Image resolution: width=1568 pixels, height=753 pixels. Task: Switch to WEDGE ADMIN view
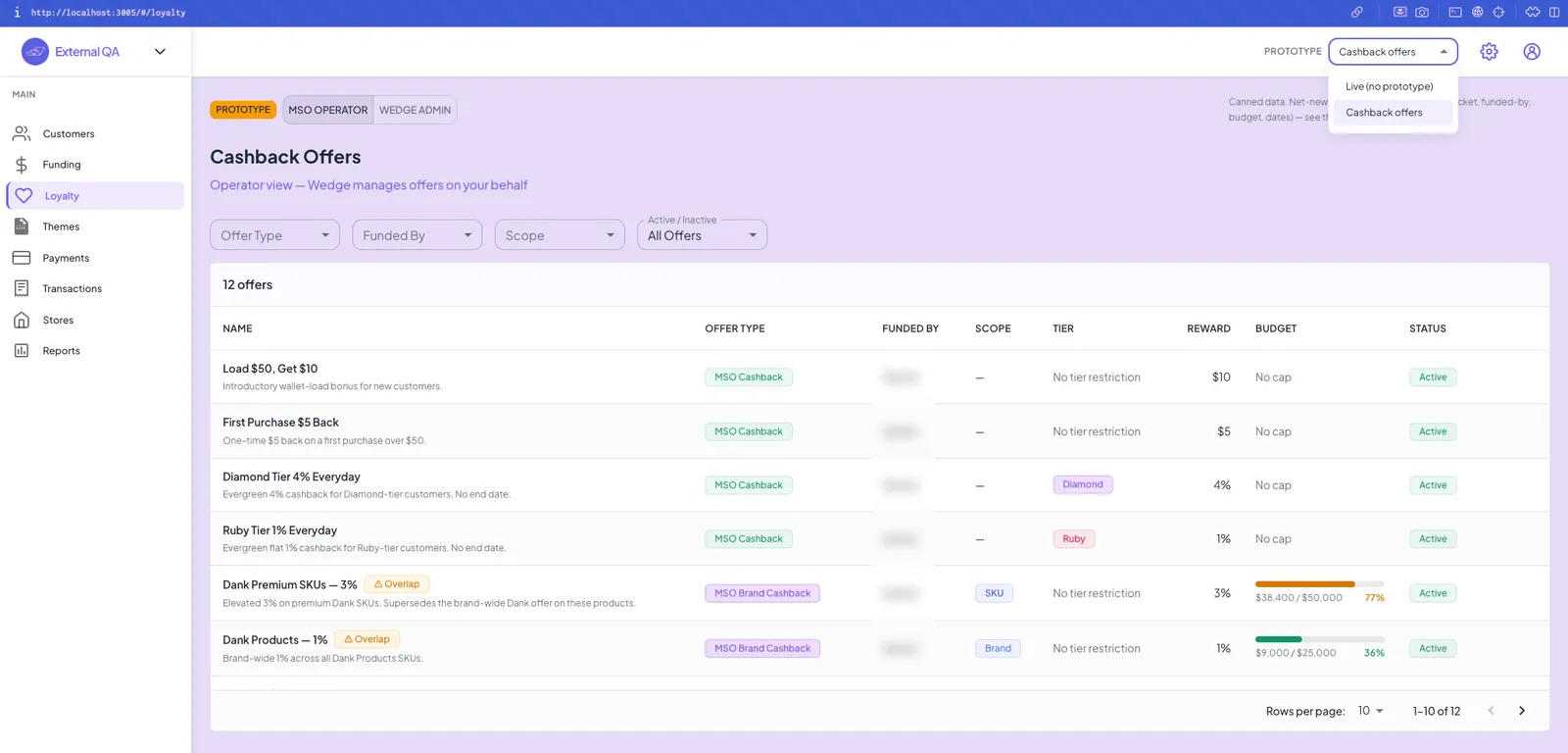416,110
